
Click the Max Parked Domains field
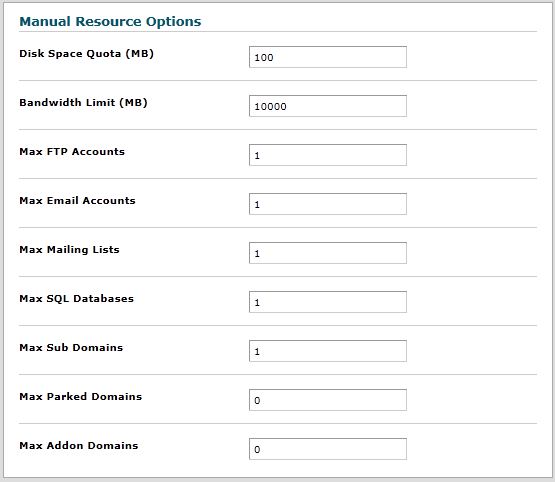click(328, 400)
